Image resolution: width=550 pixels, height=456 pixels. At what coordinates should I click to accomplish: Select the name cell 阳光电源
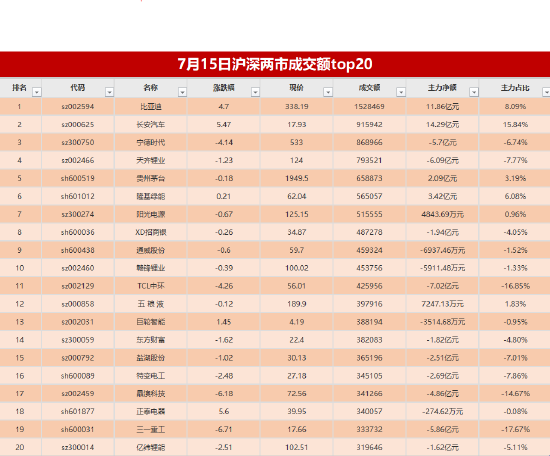pyautogui.click(x=151, y=214)
